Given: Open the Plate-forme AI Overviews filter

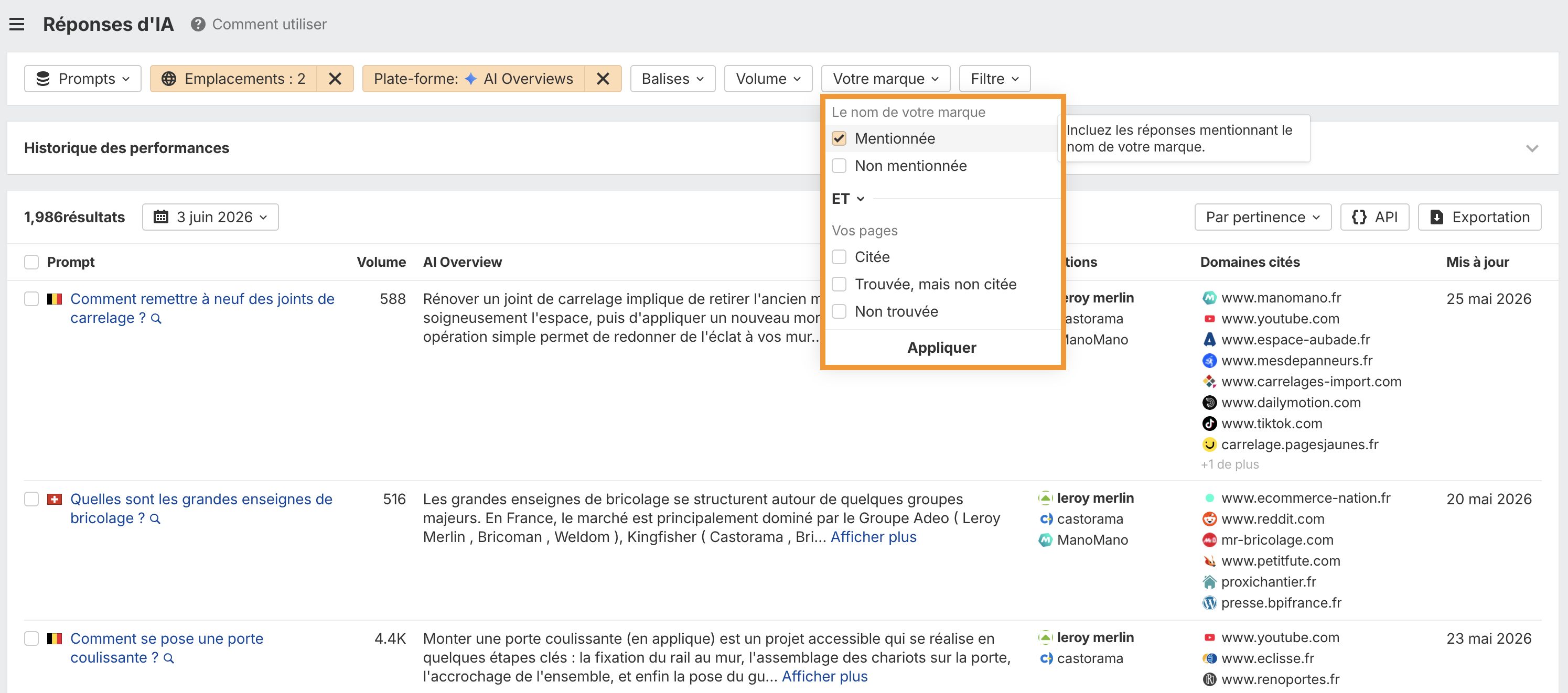Looking at the screenshot, I should (474, 79).
